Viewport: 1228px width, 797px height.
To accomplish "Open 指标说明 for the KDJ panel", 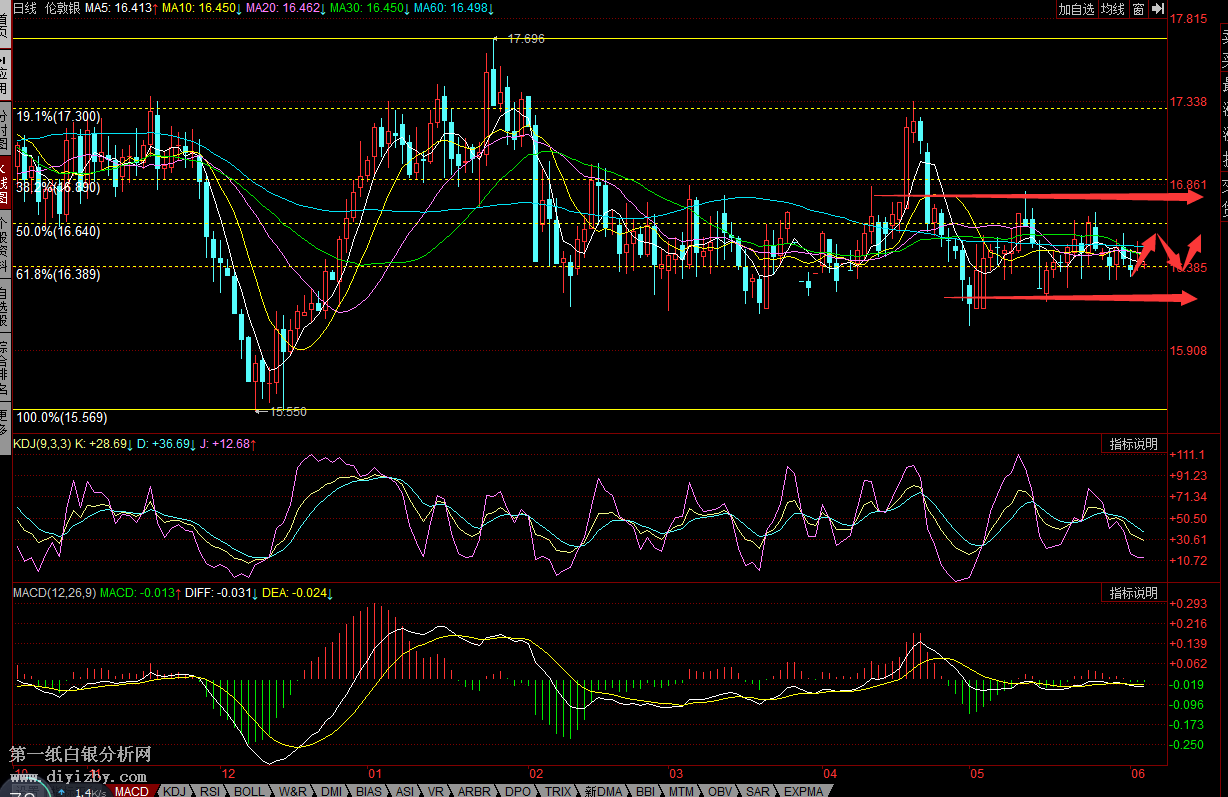I will point(1133,444).
